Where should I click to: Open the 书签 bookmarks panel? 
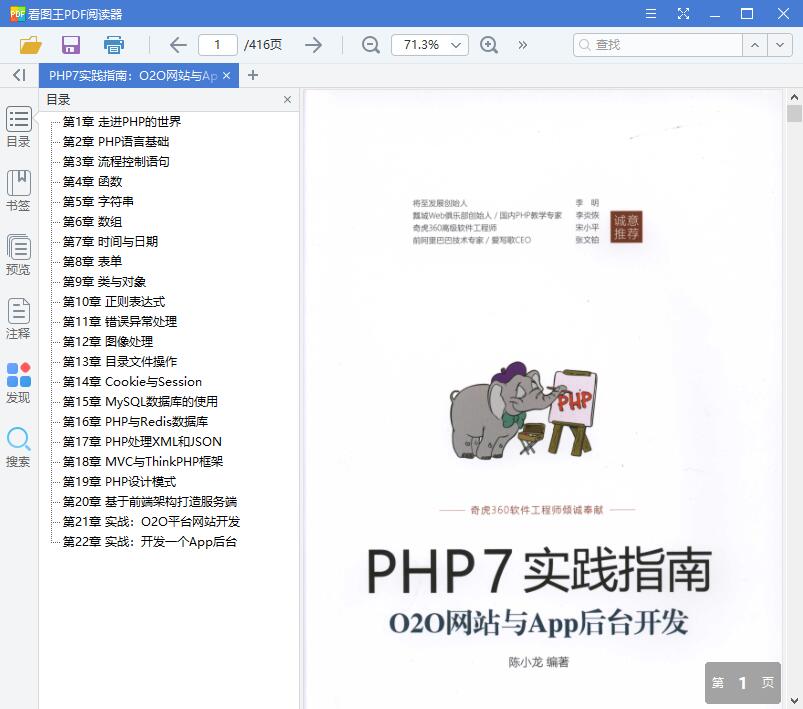(18, 189)
